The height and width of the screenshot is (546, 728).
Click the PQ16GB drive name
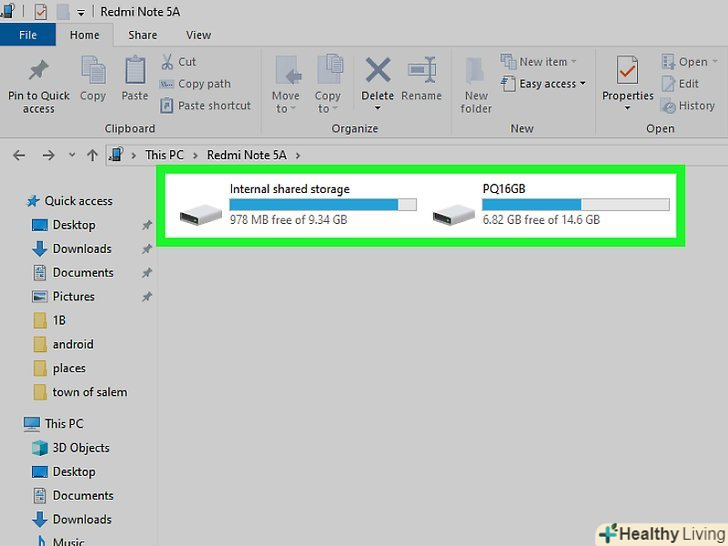[x=504, y=189]
